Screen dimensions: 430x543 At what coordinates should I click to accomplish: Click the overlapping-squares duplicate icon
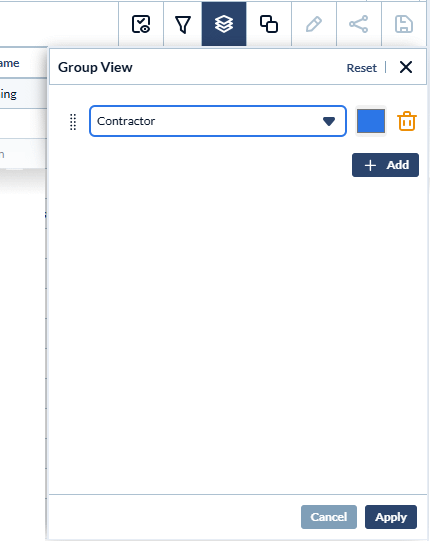269,24
